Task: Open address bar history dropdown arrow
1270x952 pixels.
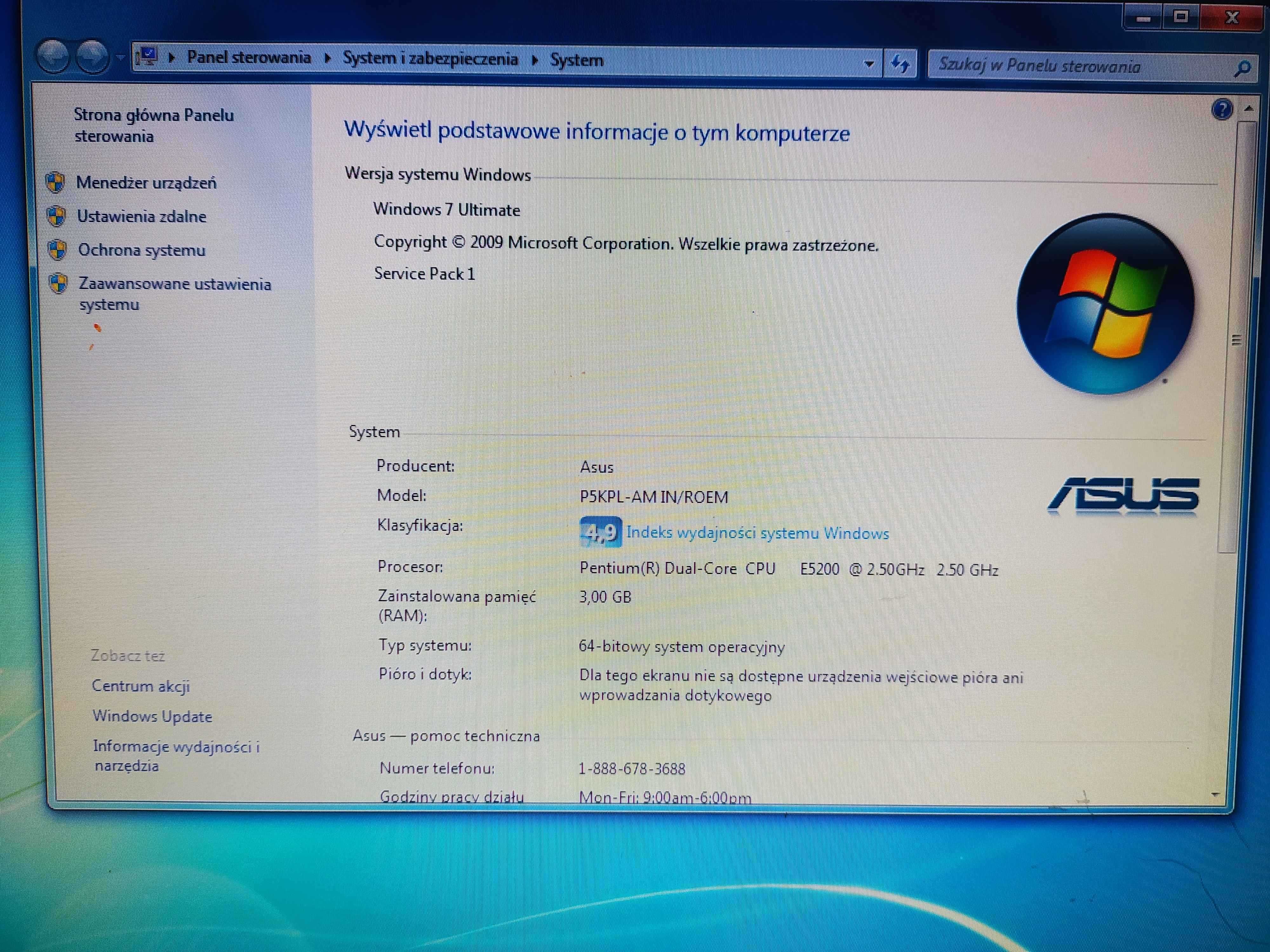Action: pos(869,64)
